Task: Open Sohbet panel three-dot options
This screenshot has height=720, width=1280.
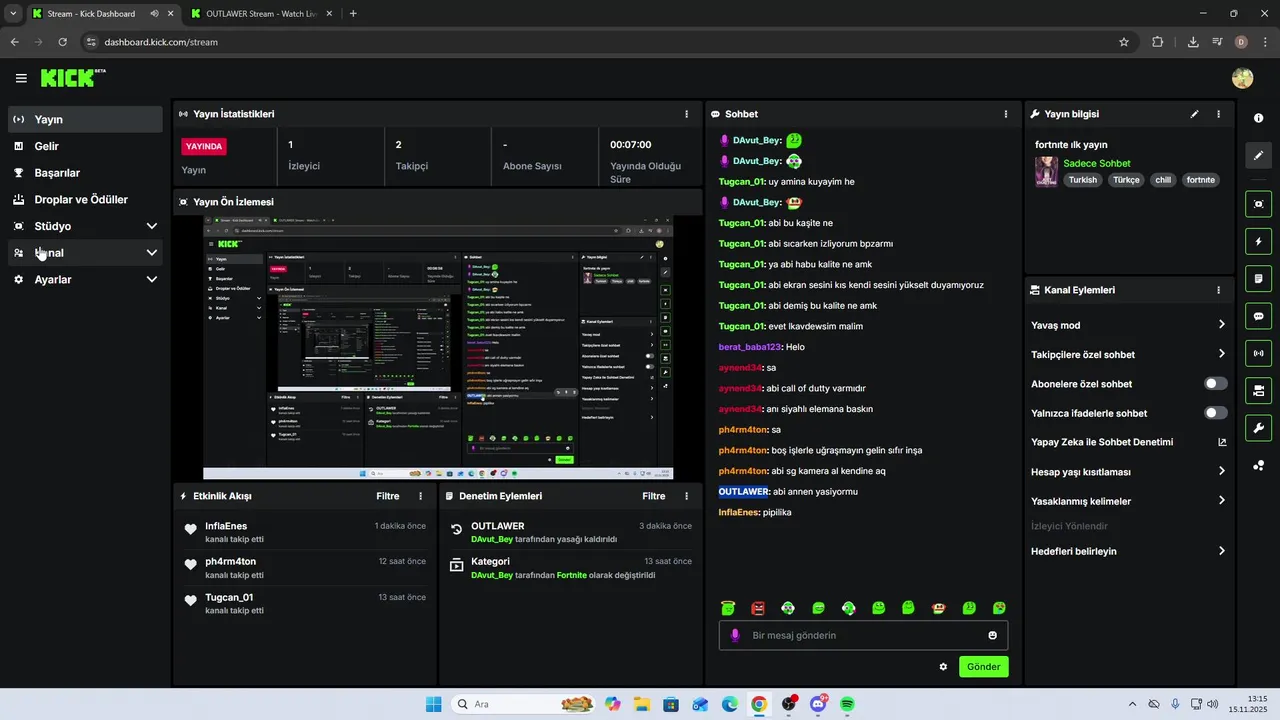Action: pyautogui.click(x=1006, y=114)
